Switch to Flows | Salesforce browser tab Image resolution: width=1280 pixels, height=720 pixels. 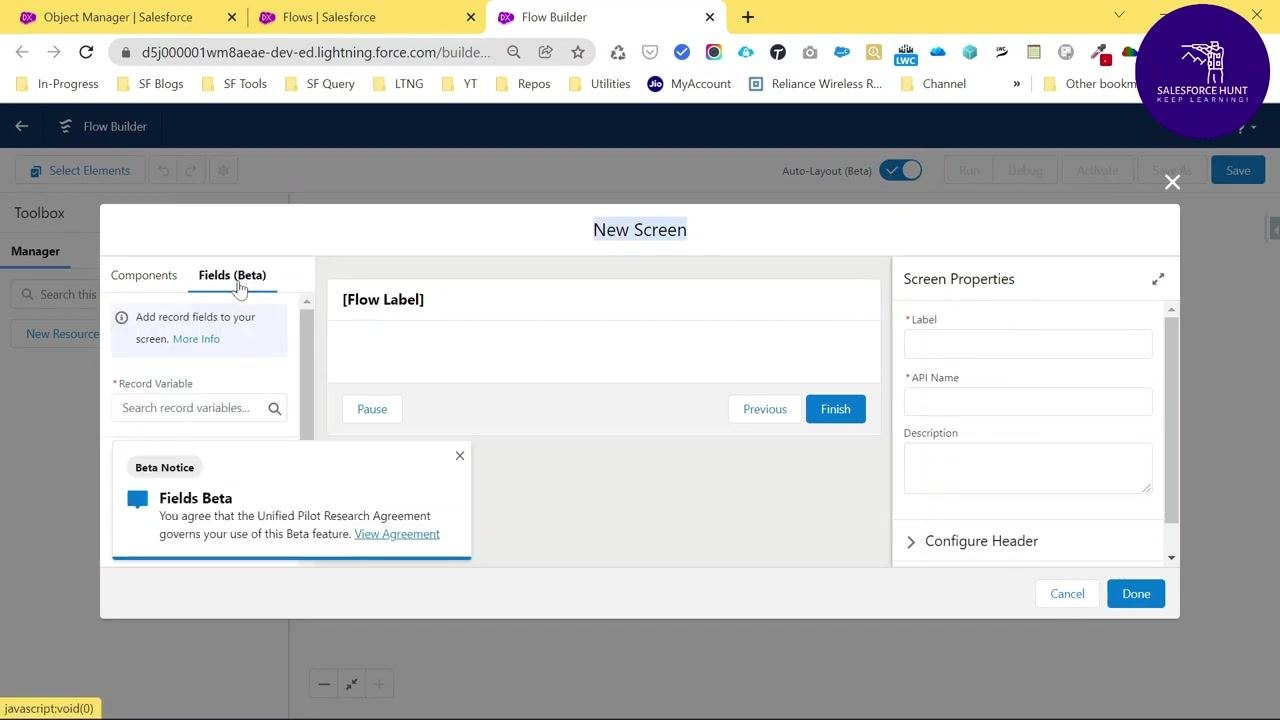coord(365,17)
